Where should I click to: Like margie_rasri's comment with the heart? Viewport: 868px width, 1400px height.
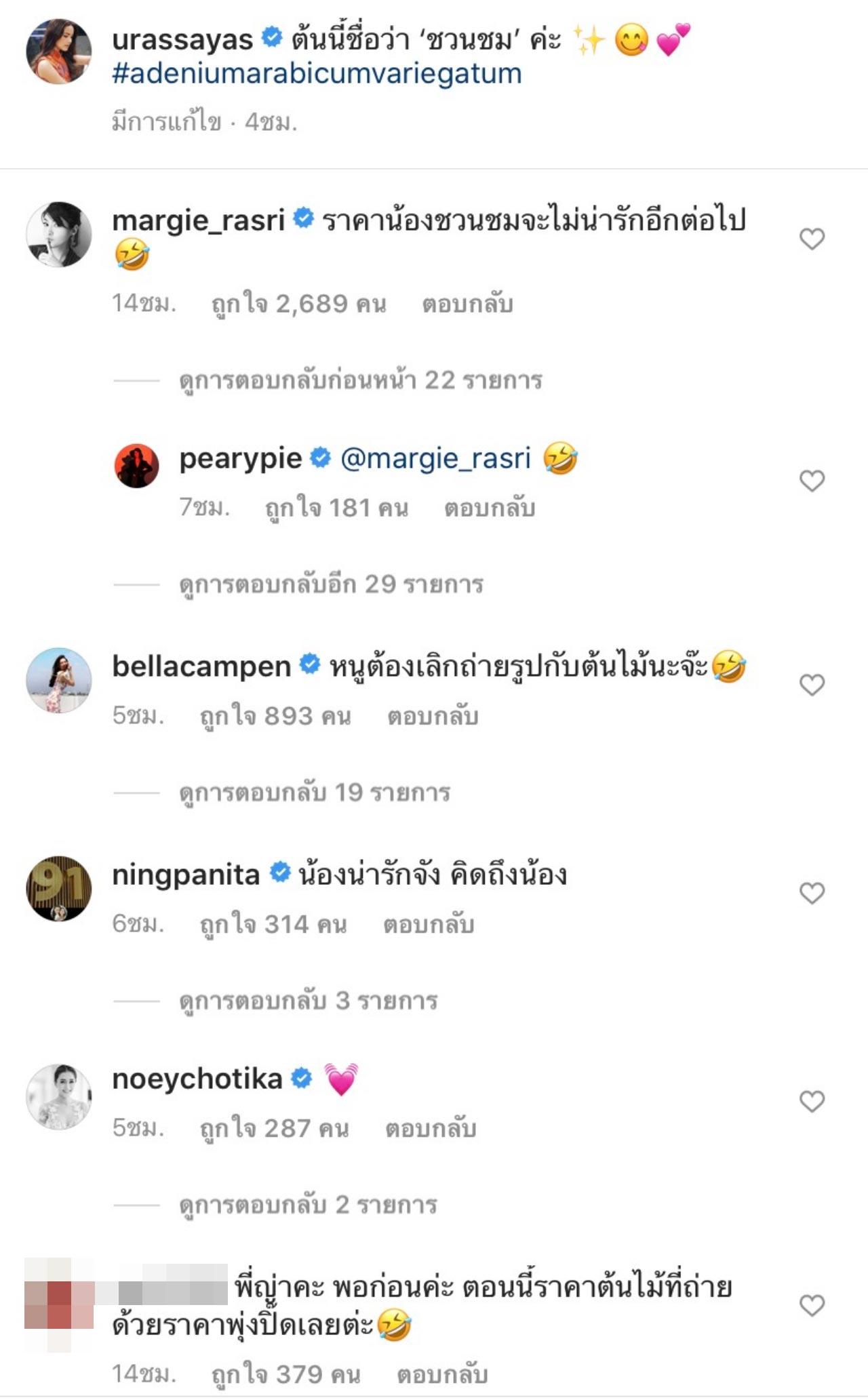pyautogui.click(x=812, y=239)
